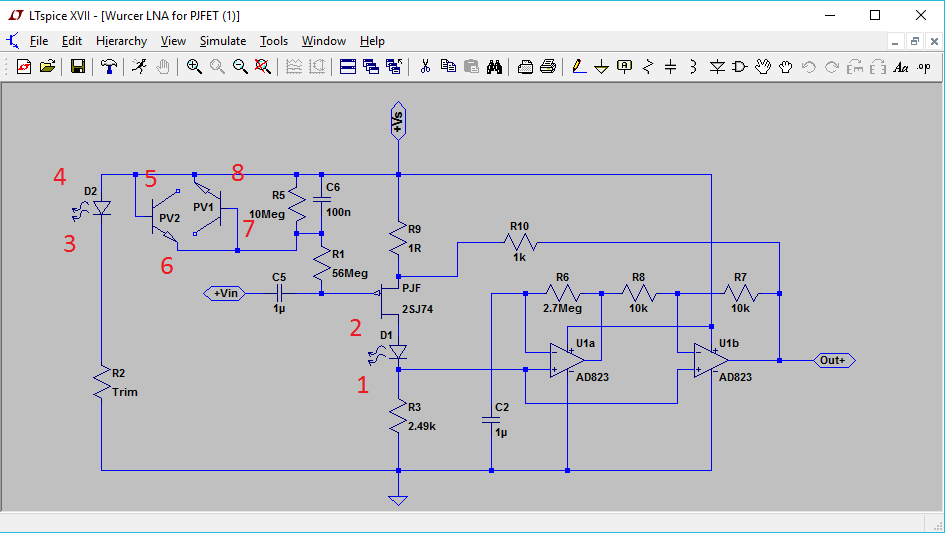Create a new schematic from the toolbar
This screenshot has height=533, width=945.
click(x=24, y=66)
